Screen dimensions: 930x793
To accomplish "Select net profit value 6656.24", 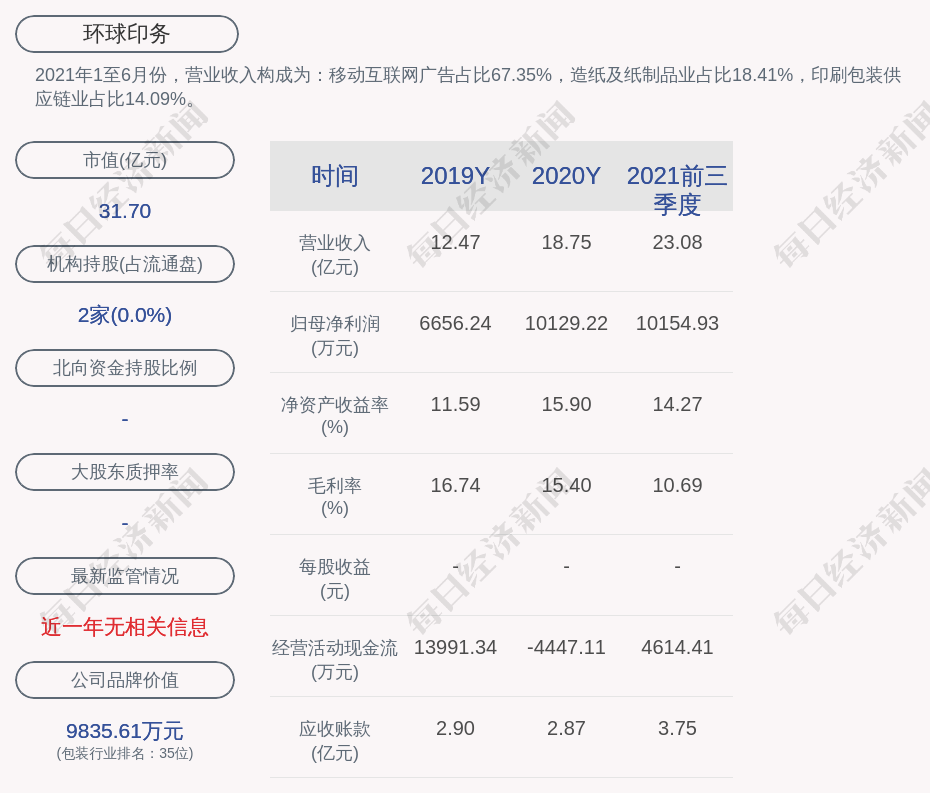I will 455,323.
